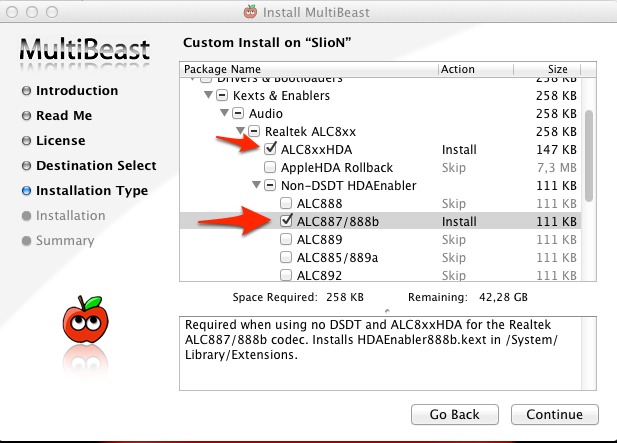Click the blue Installation Type step bullet
617x443 pixels.
(x=26, y=191)
